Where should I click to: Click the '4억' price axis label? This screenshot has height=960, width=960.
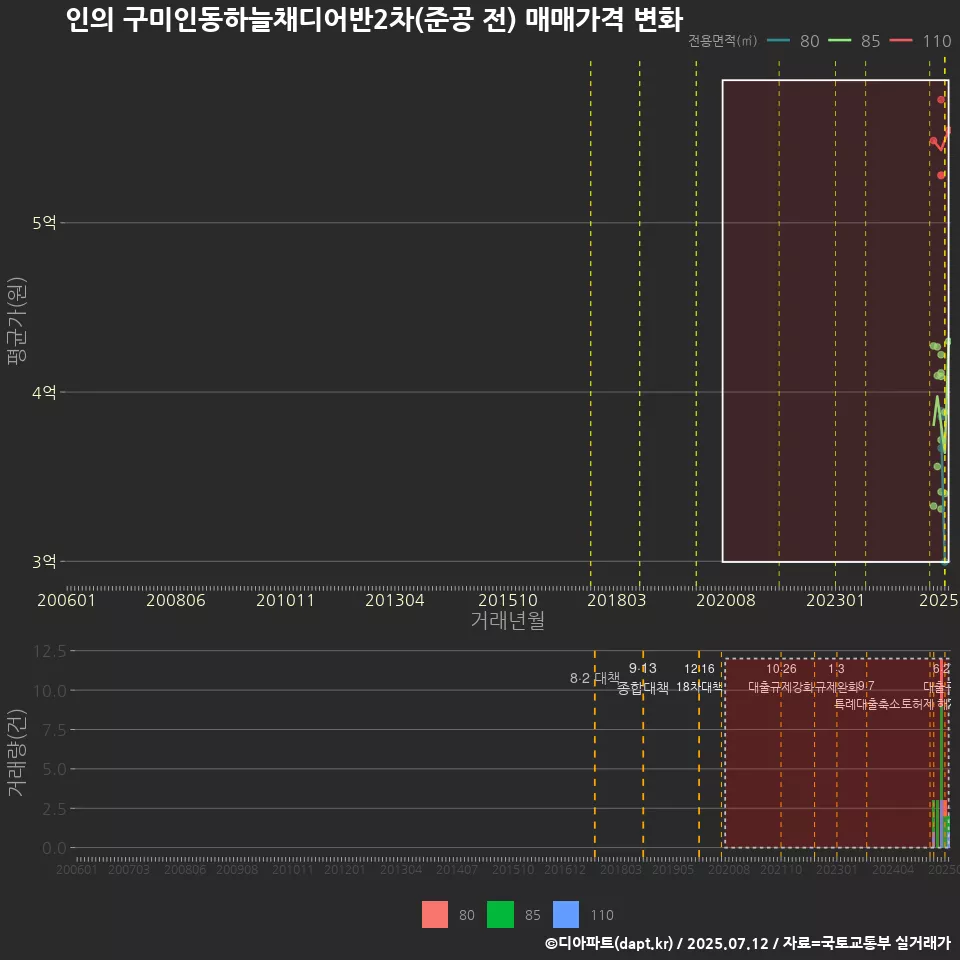click(44, 392)
